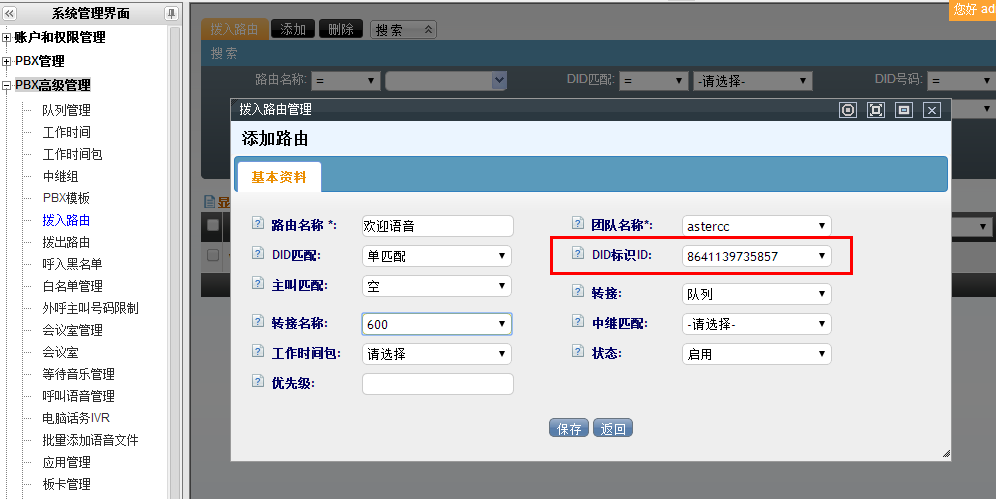Open the 状态 dropdown showing 启用
Image resolution: width=996 pixels, height=499 pixels.
pos(756,354)
